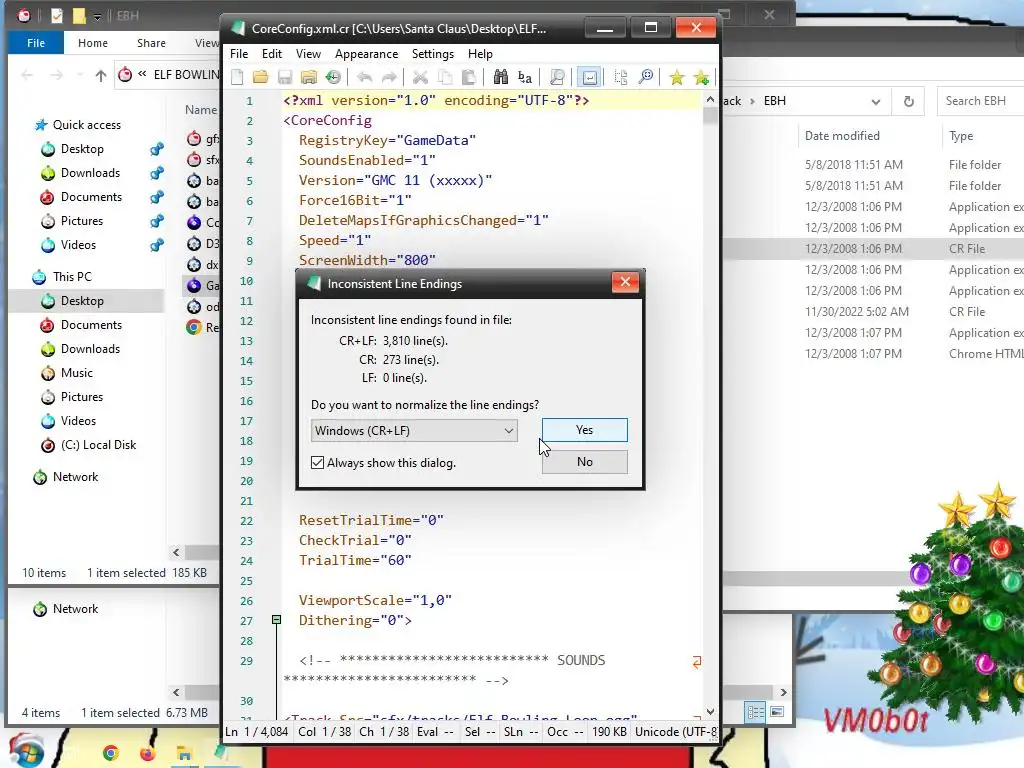Screen dimensions: 1024x768
Task: Switch to large thumbnails view icon in Explorer
Action: 777,712
